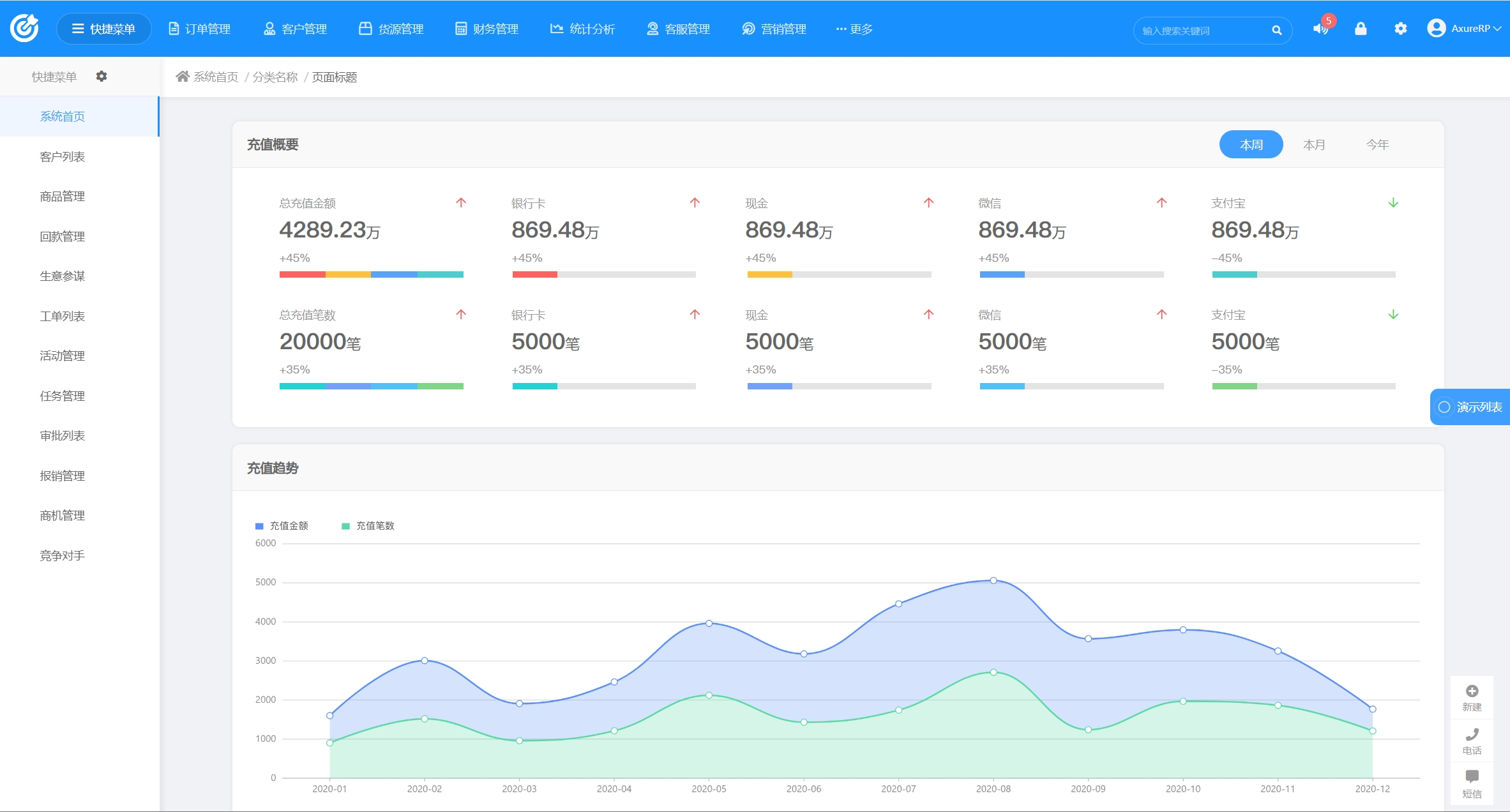Open 货源管理 top menu

click(x=391, y=29)
